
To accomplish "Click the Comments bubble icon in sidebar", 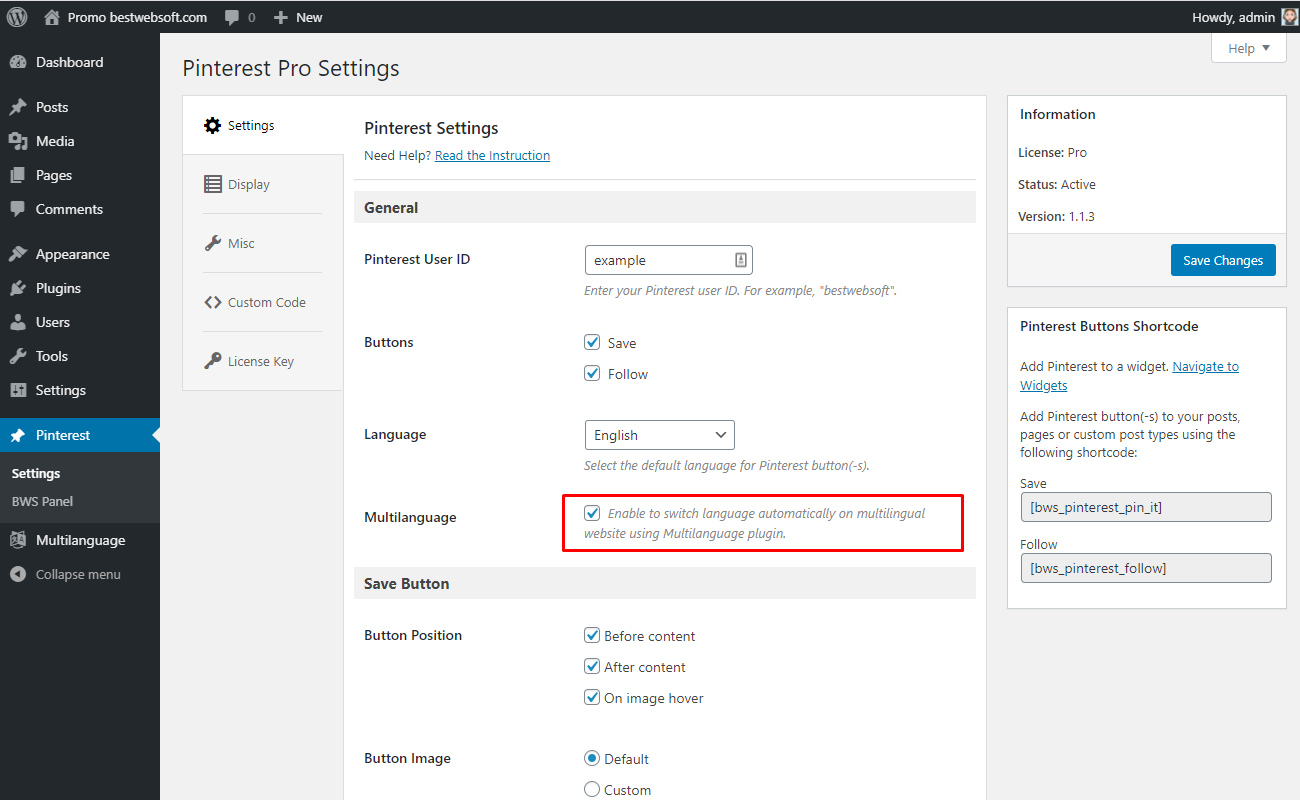I will click(x=18, y=209).
